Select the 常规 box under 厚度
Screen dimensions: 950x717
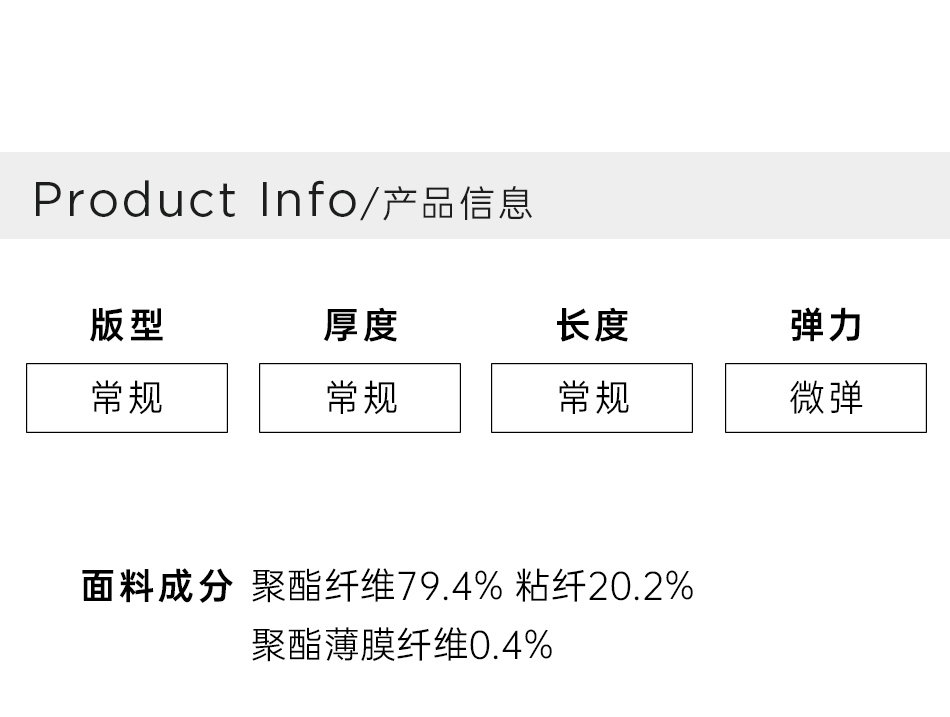360,398
